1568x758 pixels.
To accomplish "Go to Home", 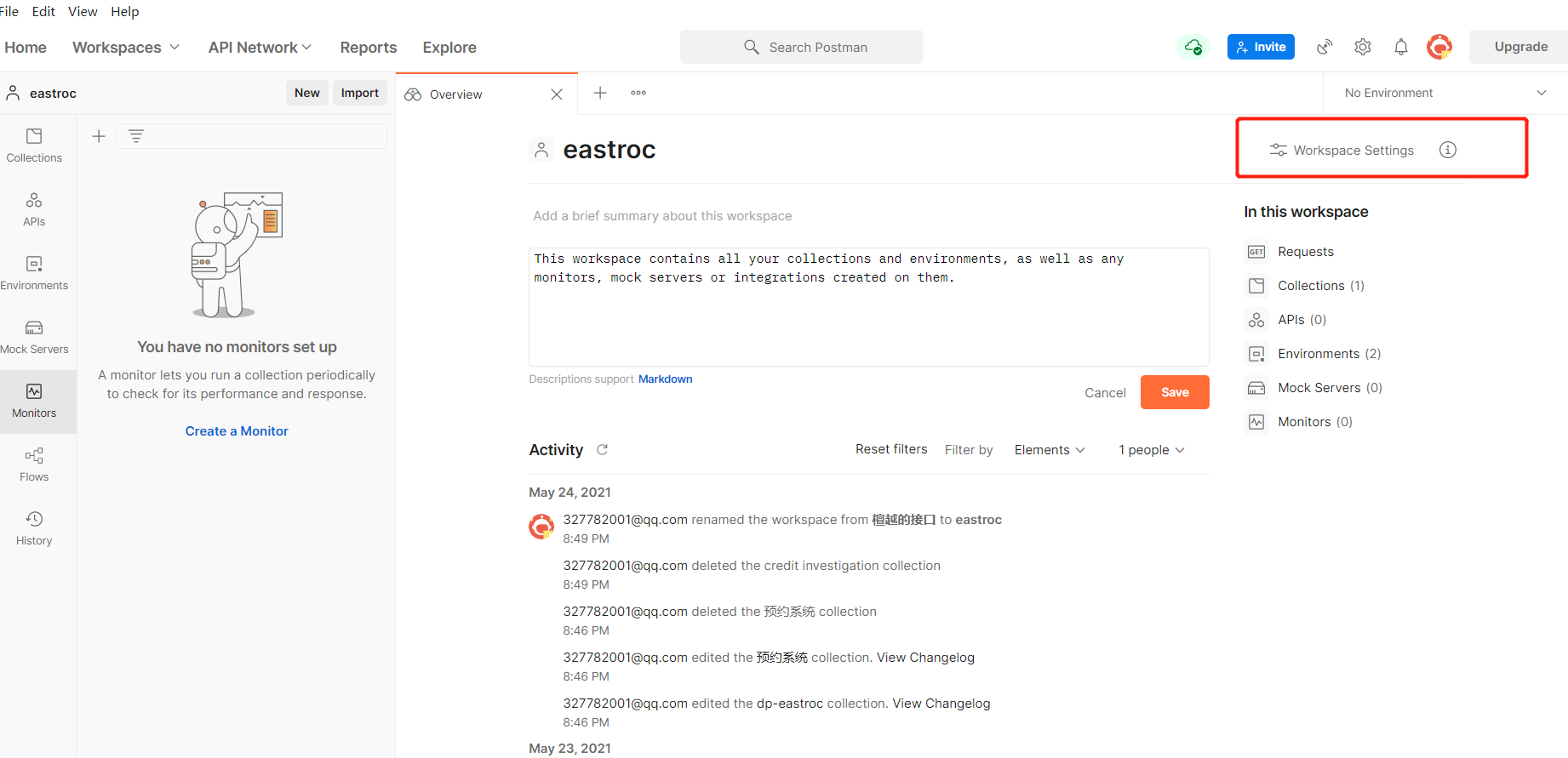I will 26,48.
